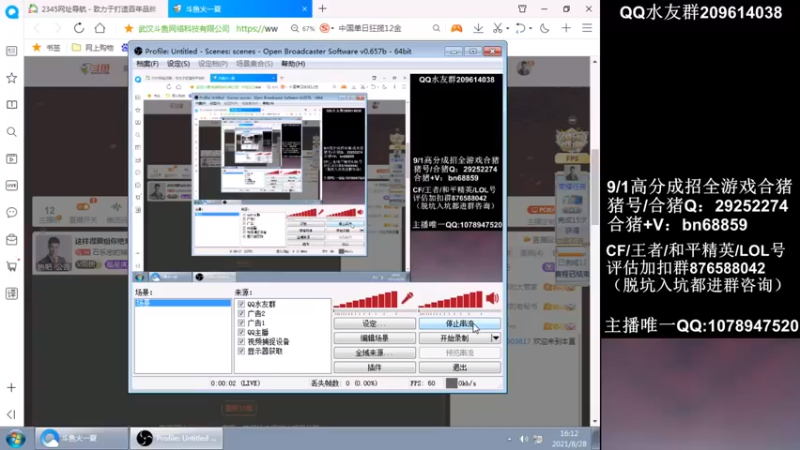800x450 pixels.
Task: Switch to 斗鱼火一夏 taskbar window
Action: point(81,438)
